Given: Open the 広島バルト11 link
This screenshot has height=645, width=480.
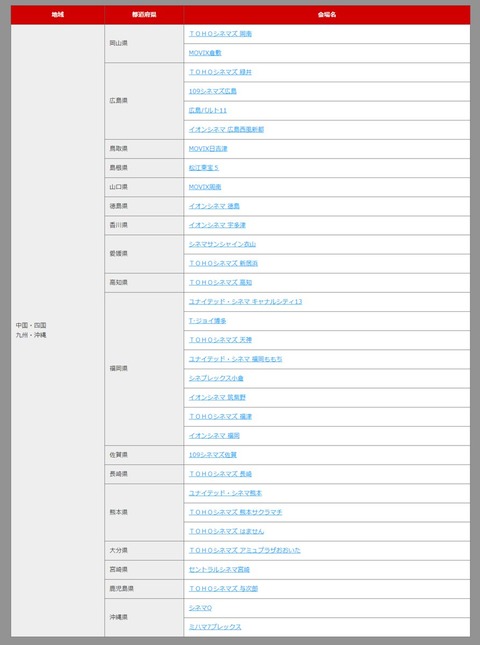Looking at the screenshot, I should pyautogui.click(x=207, y=110).
